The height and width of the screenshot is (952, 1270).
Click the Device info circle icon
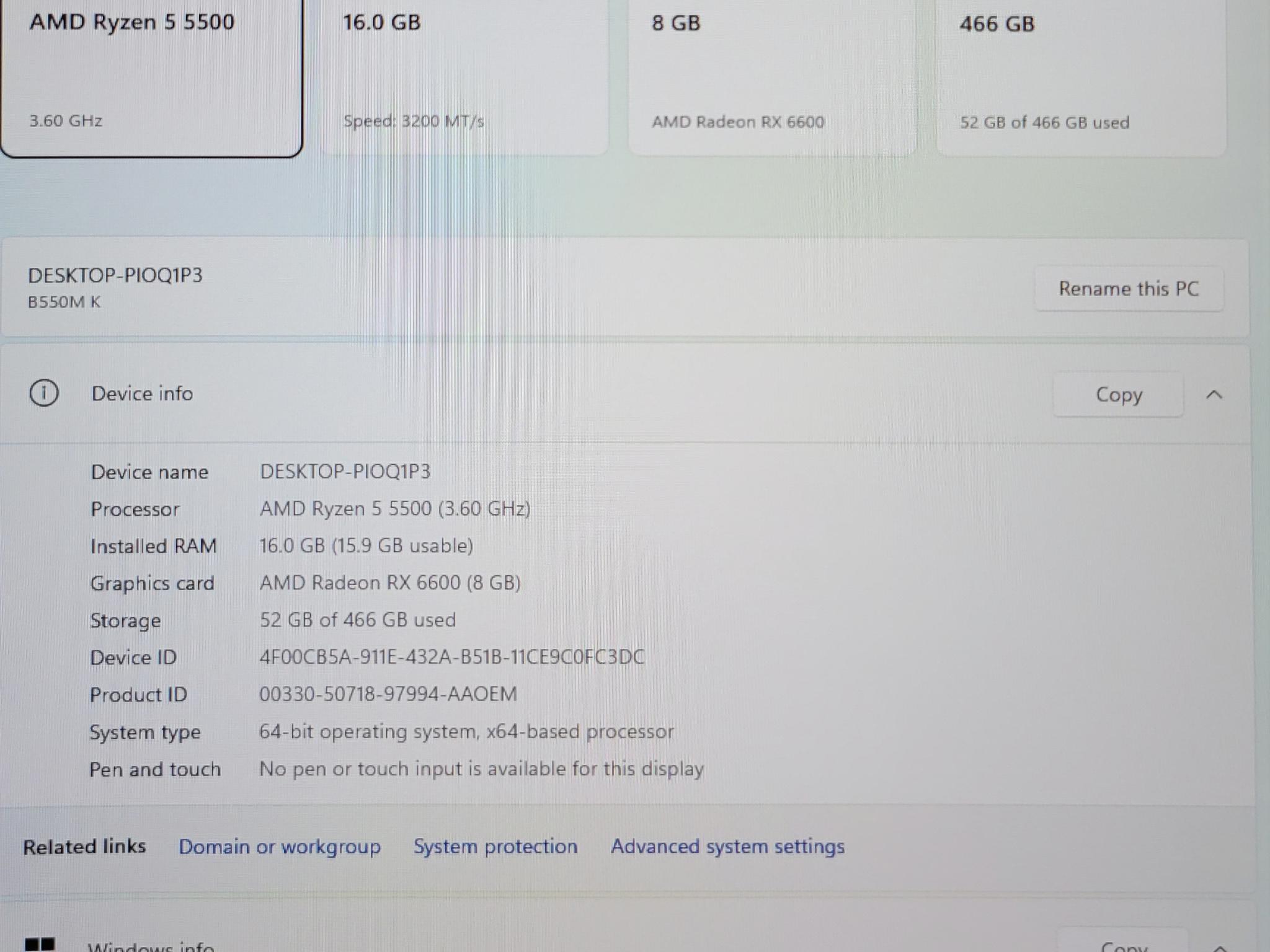pyautogui.click(x=44, y=393)
